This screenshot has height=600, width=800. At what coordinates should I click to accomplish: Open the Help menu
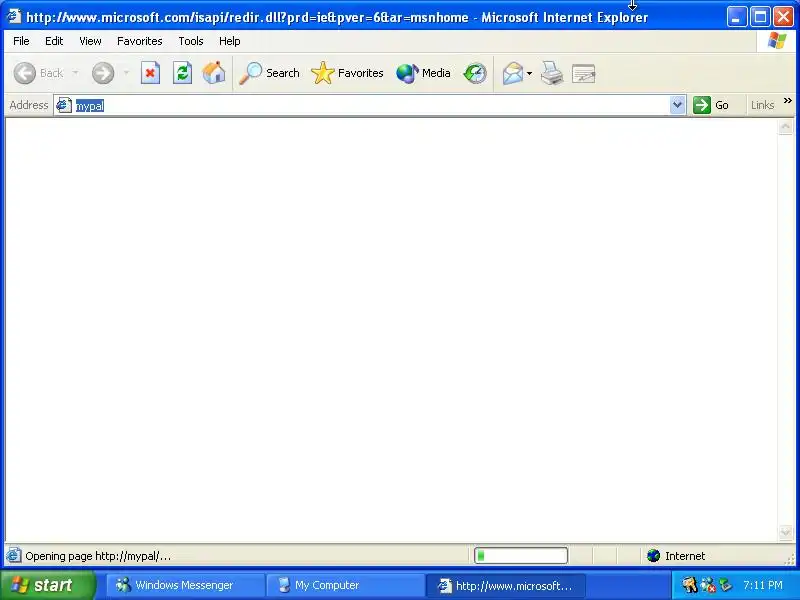pos(230,41)
